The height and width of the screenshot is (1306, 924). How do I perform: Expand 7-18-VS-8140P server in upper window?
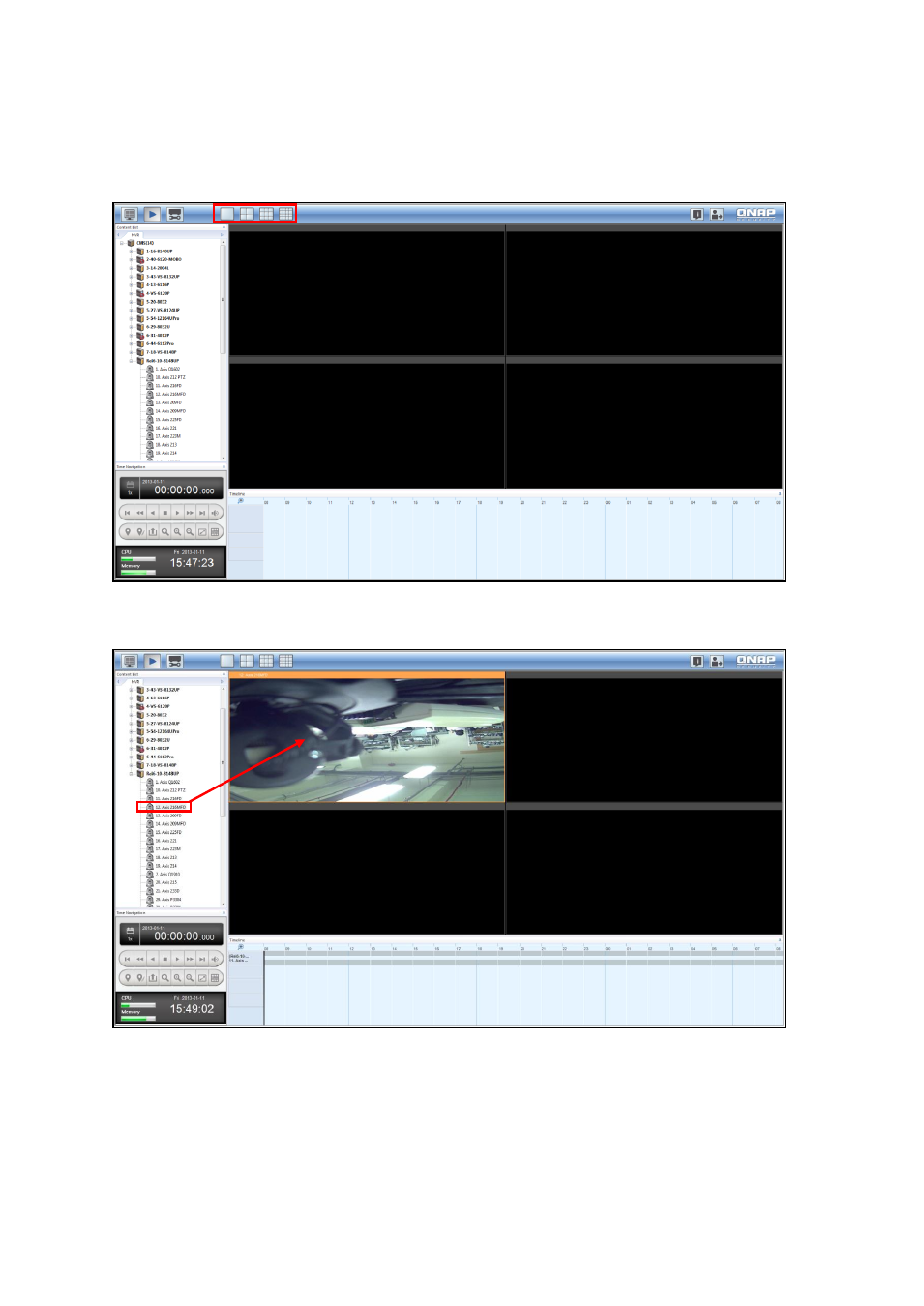(132, 352)
